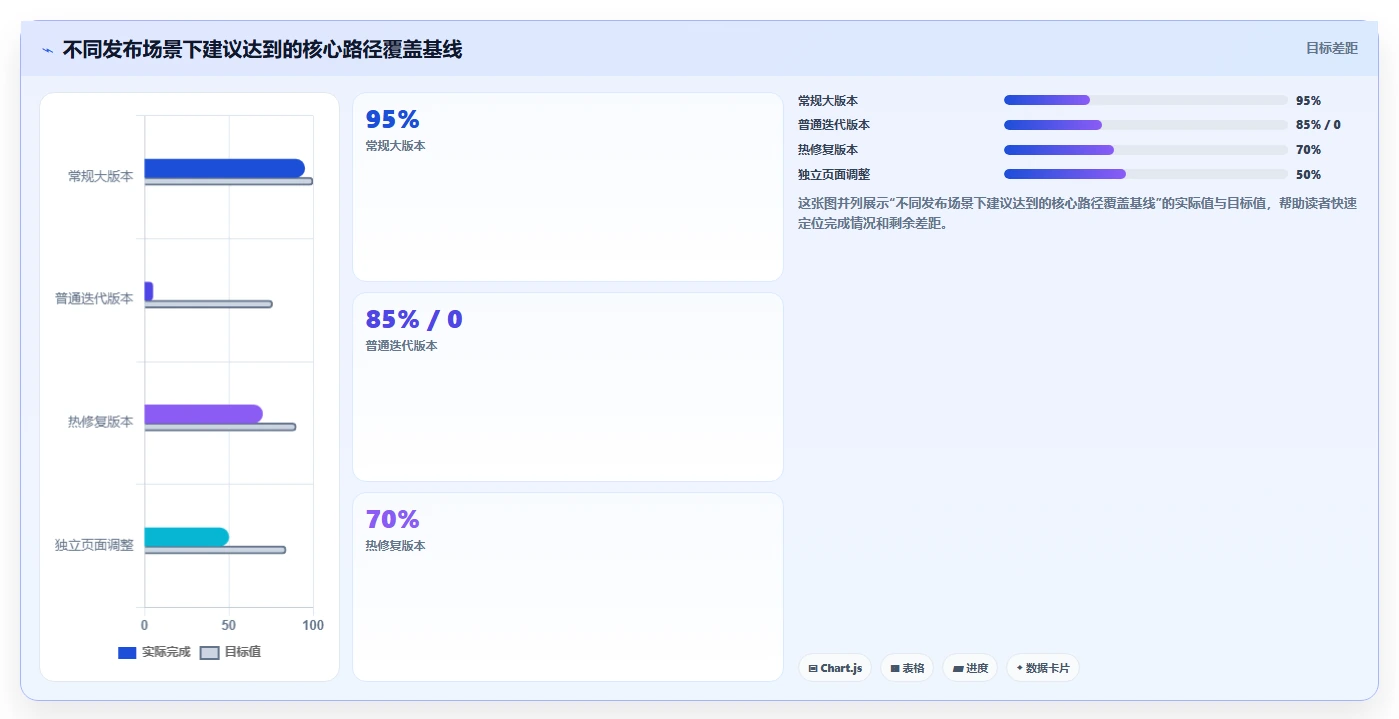Viewport: 1399px width, 719px height.
Task: Click the lightning icon beside the title
Action: tap(47, 50)
